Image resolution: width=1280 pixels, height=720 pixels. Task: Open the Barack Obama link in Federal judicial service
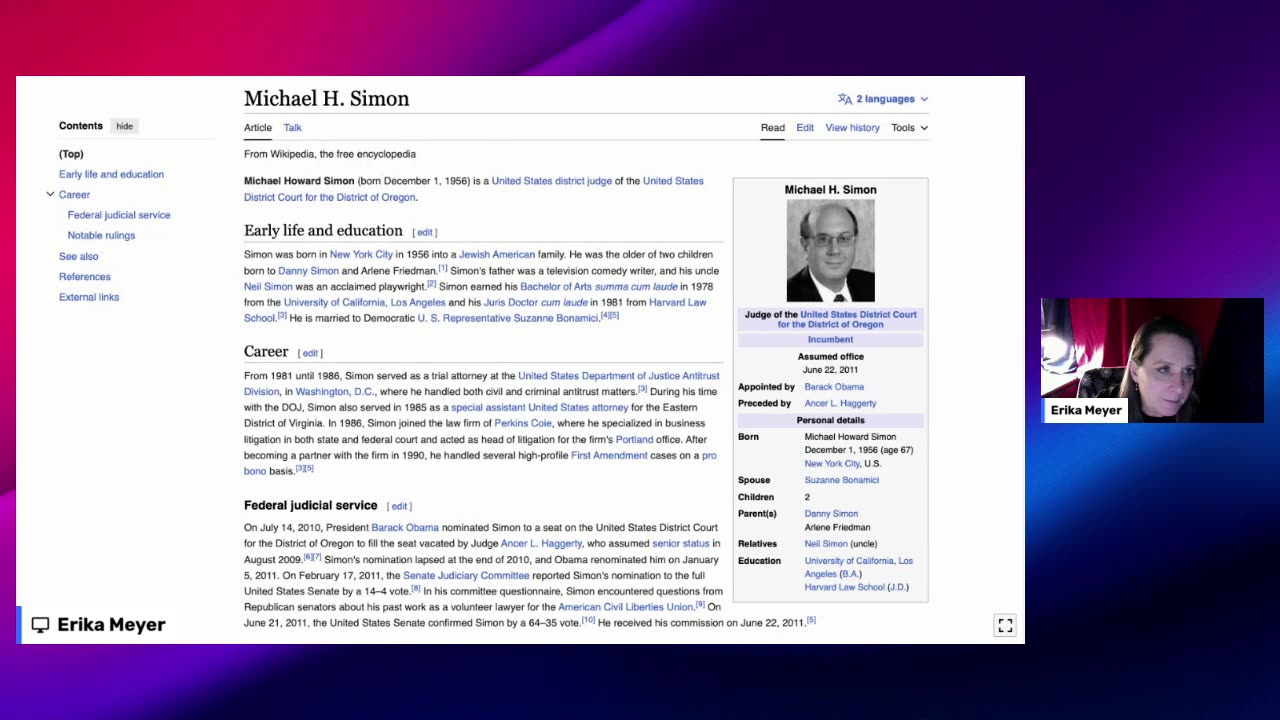point(405,528)
